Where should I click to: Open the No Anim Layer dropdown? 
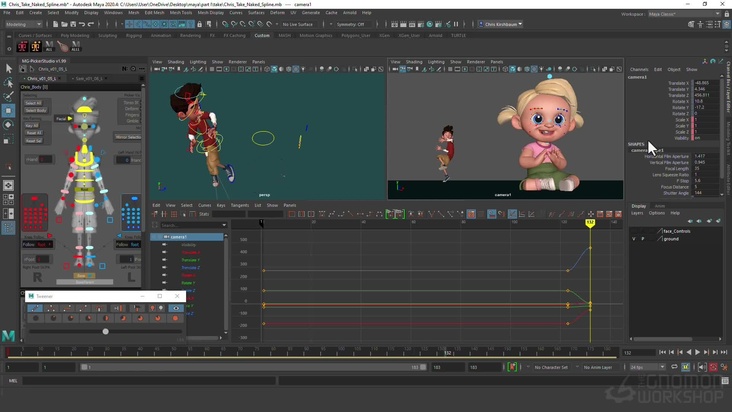click(x=598, y=367)
